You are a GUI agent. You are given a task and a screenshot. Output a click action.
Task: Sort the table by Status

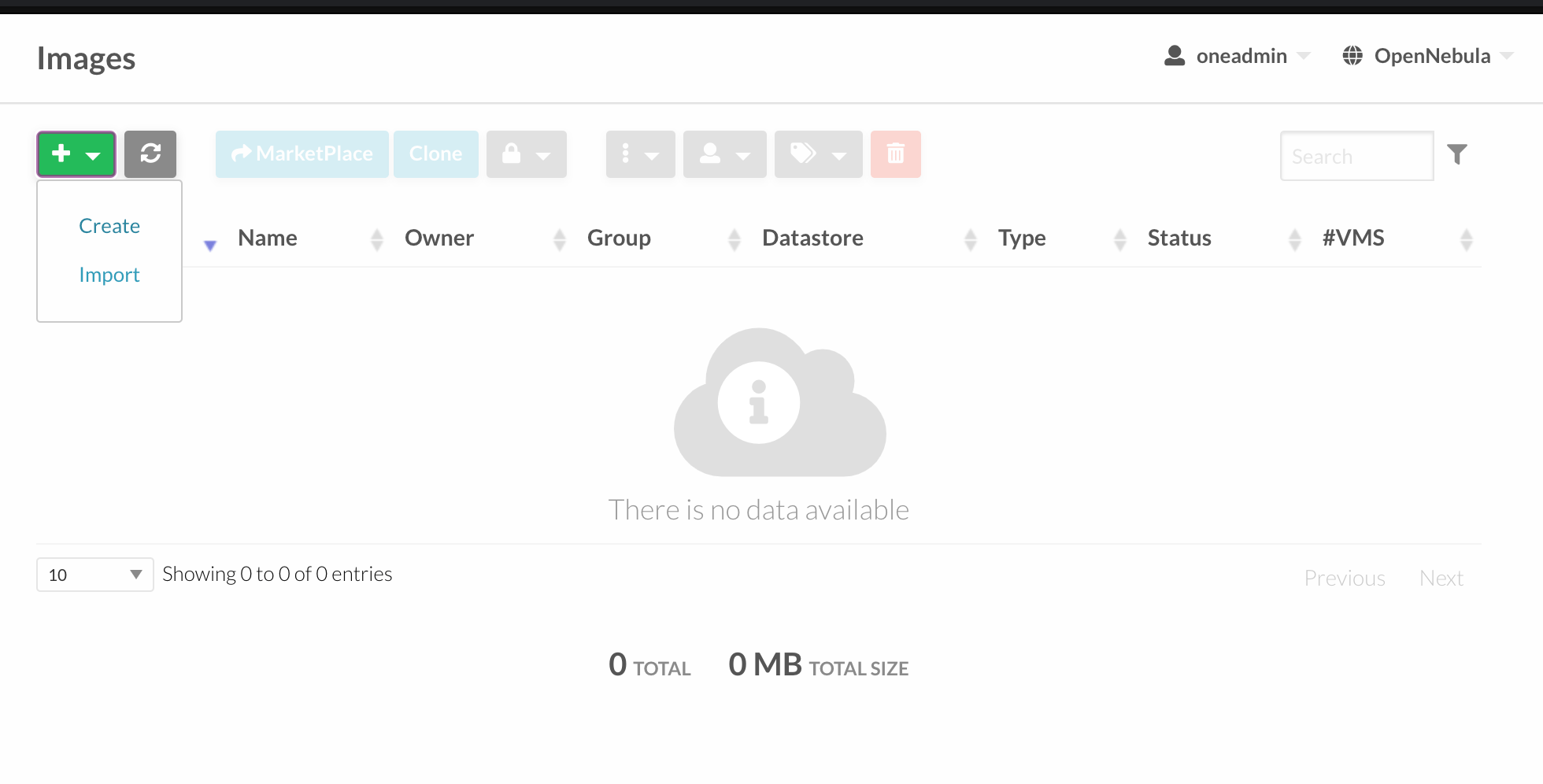coord(1179,238)
